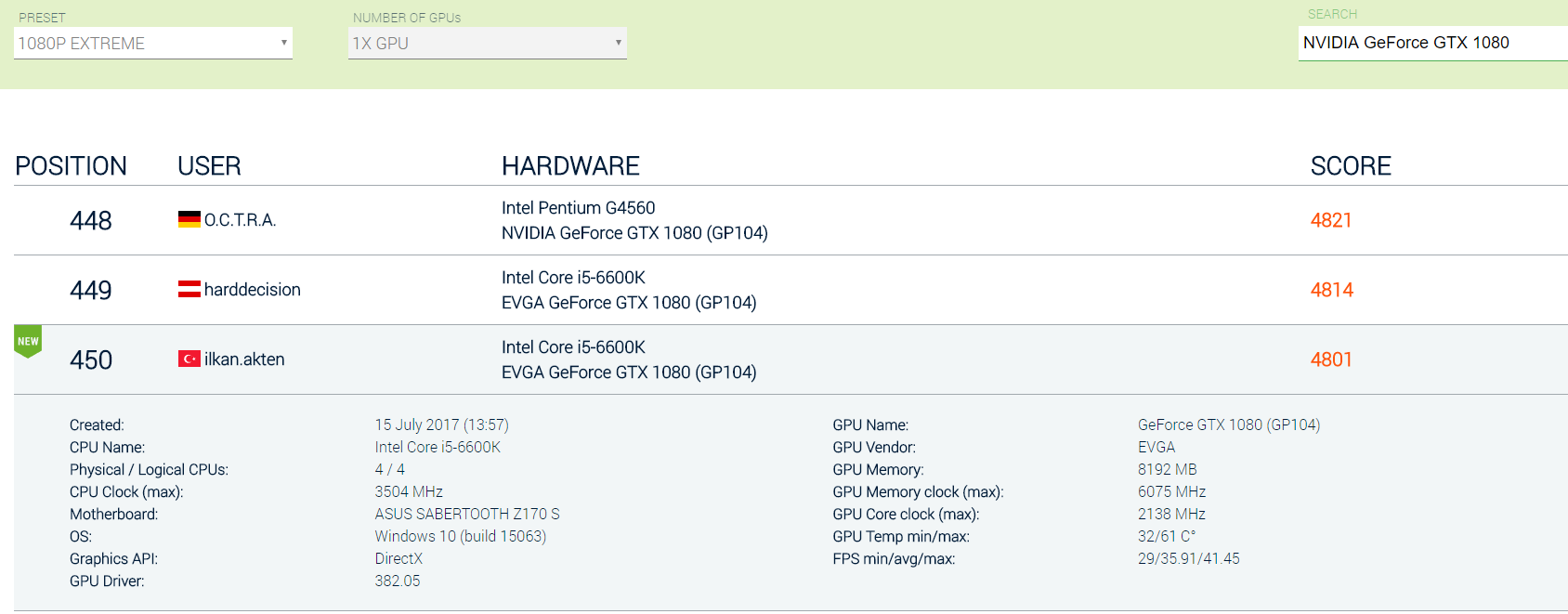Click FPS value 29/35.91/41.45
Image resolution: width=1568 pixels, height=614 pixels.
click(x=1189, y=558)
